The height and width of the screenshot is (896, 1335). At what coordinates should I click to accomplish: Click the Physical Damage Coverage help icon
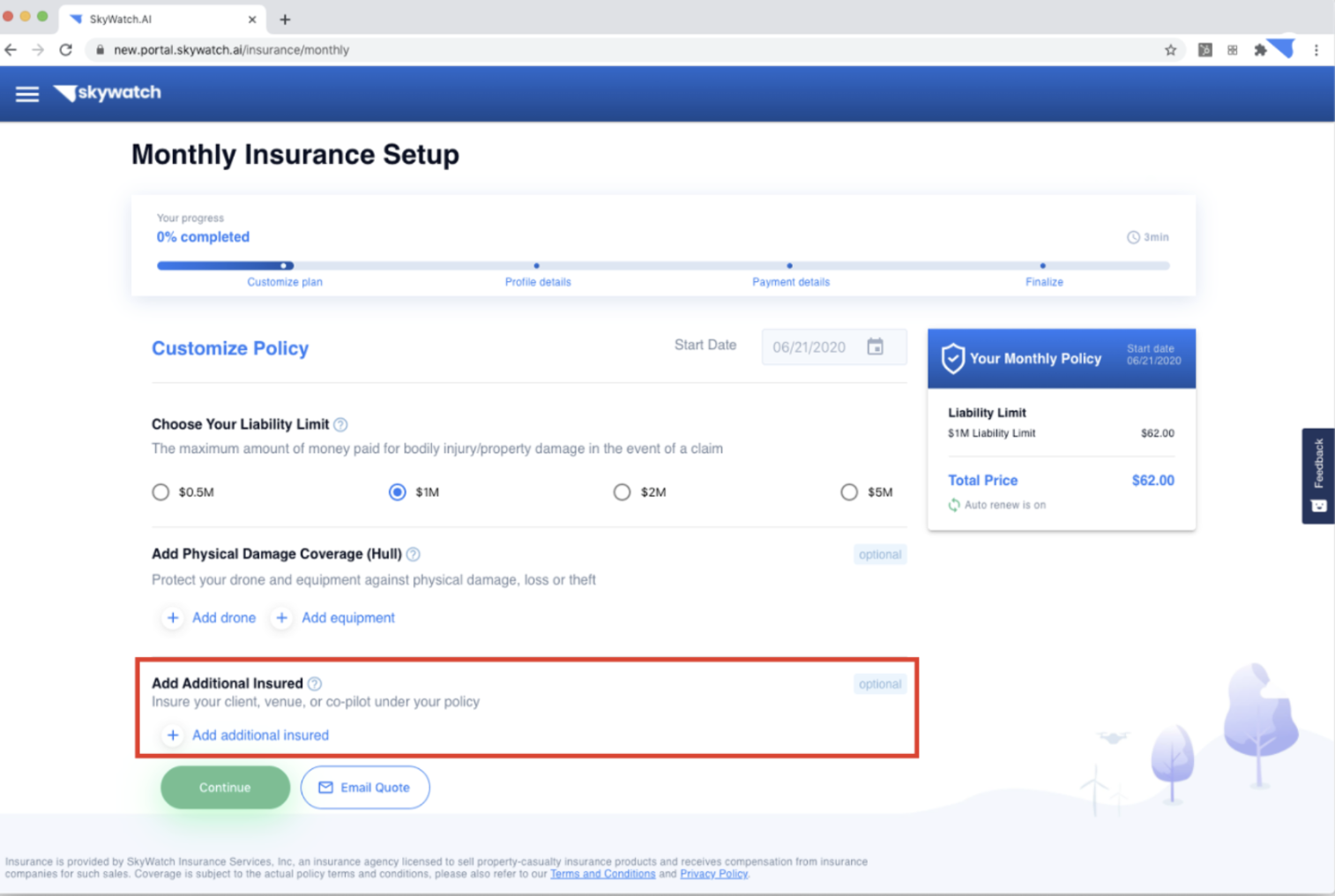[x=414, y=555]
